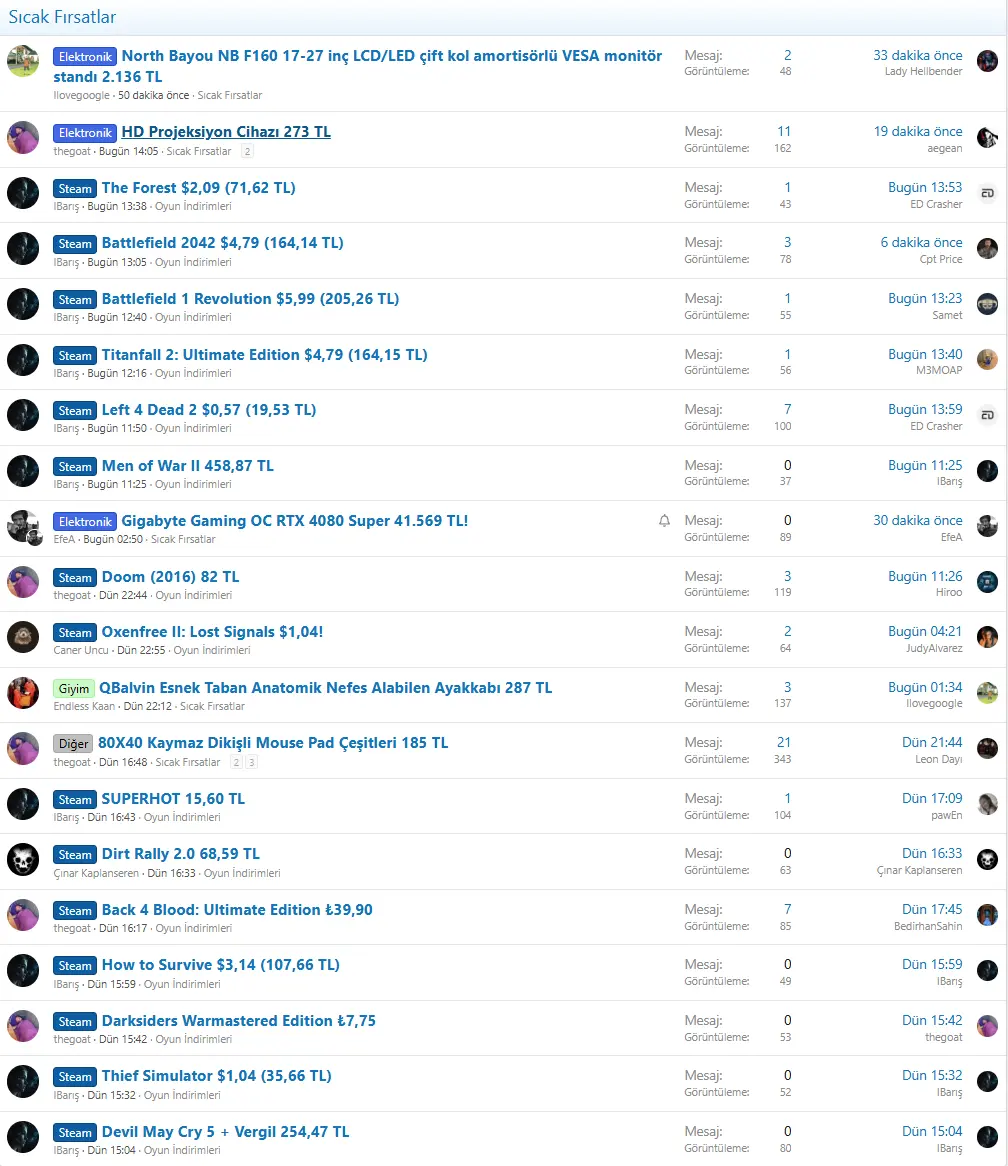This screenshot has height=1166, width=1008.
Task: Click '6 dakika önce' last post time
Action: tap(921, 242)
